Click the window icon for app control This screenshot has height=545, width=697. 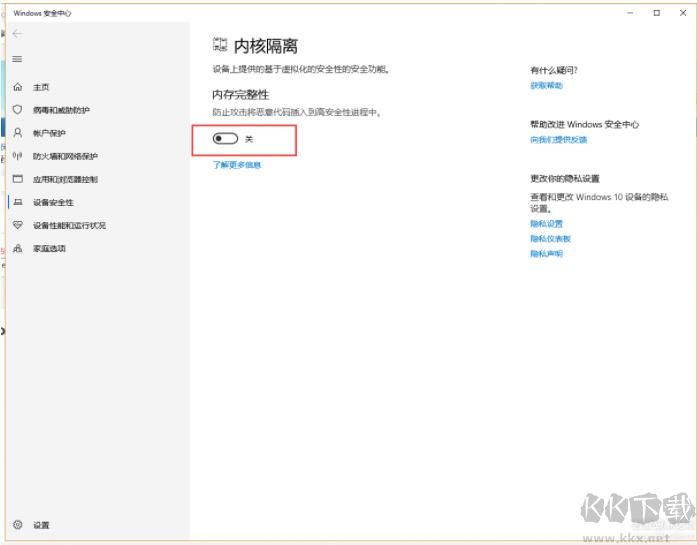(x=17, y=179)
